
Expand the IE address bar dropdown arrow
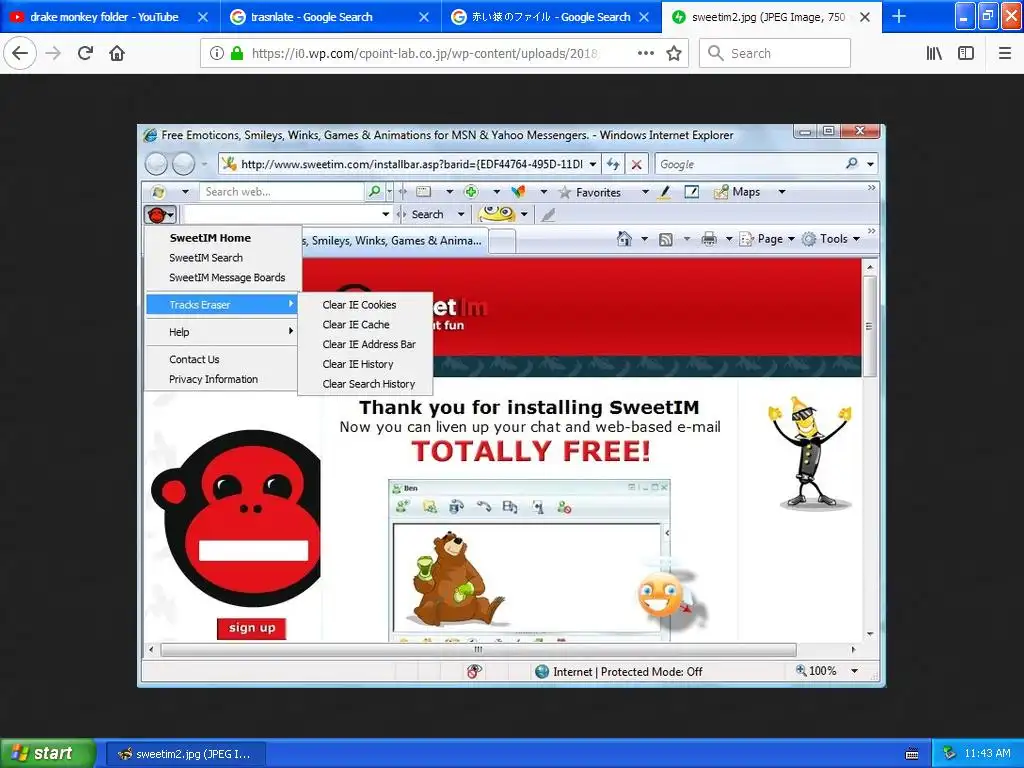coord(593,164)
